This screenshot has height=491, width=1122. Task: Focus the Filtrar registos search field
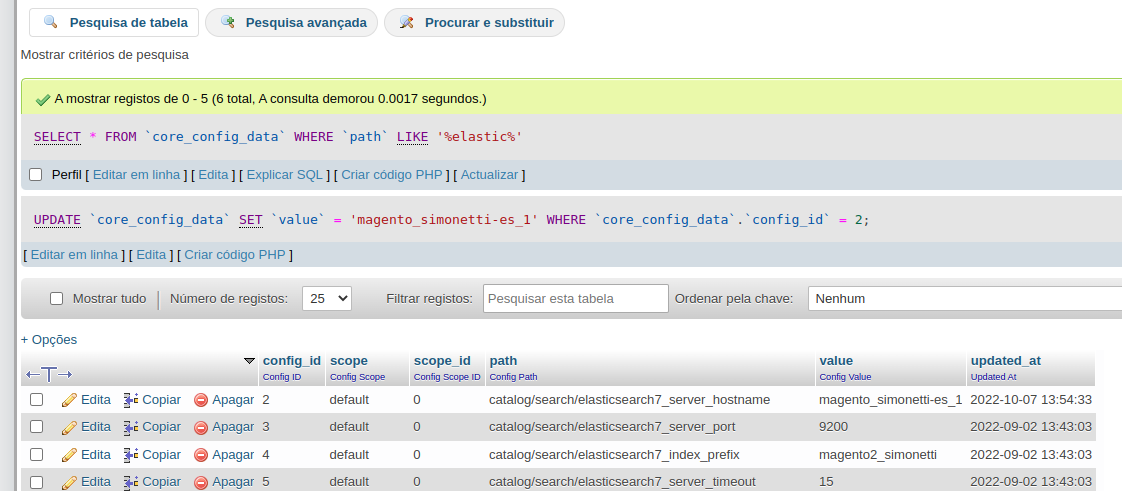point(576,298)
